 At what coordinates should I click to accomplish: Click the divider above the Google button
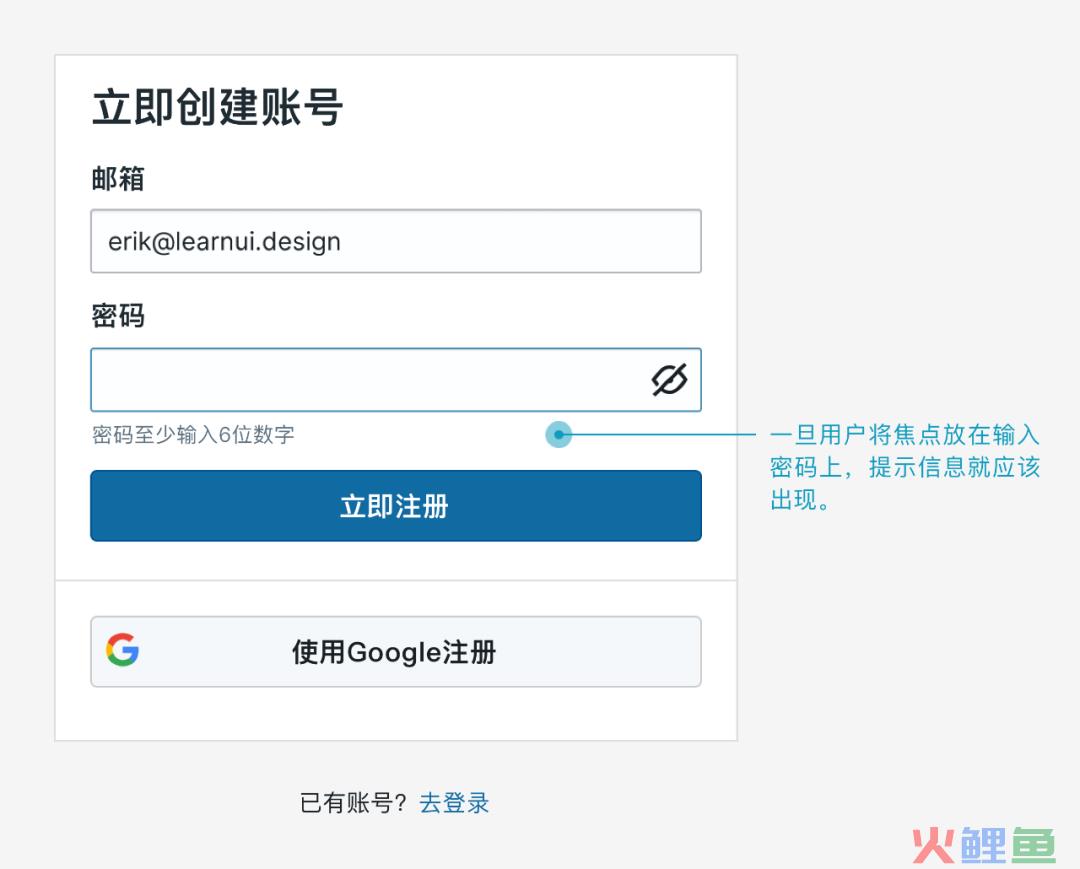coord(395,580)
